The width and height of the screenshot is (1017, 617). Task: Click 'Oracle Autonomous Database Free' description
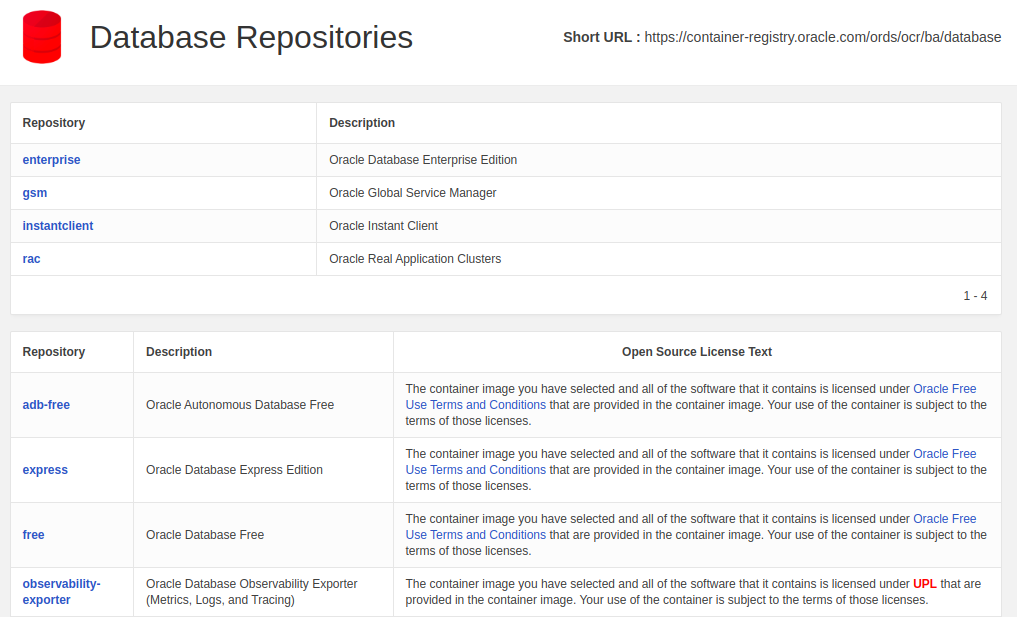[240, 405]
